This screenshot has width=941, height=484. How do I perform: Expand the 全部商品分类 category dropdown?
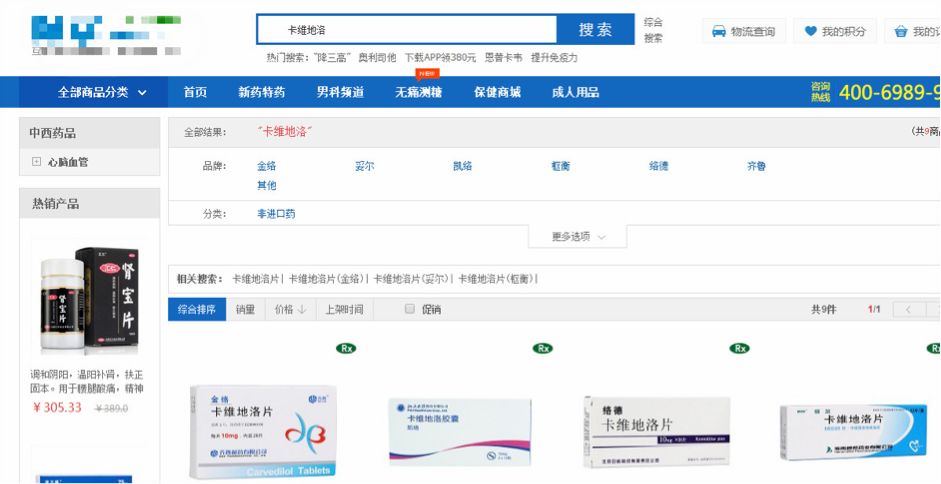pyautogui.click(x=94, y=92)
